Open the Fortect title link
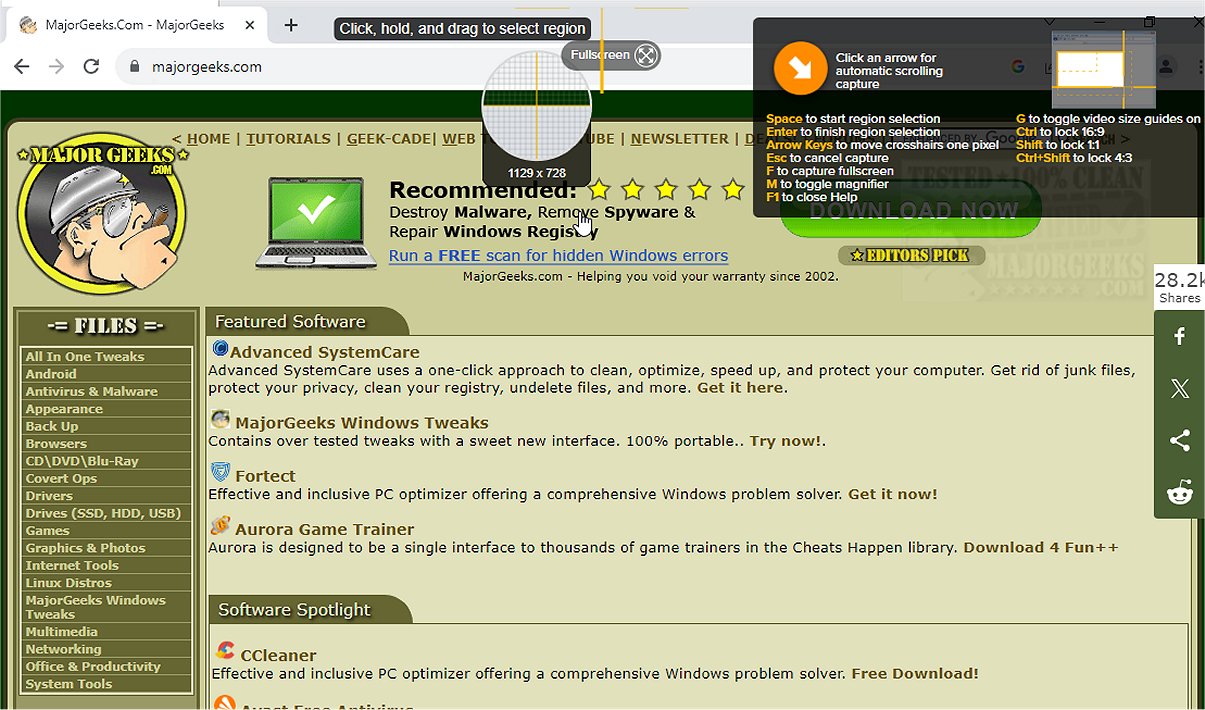Image resolution: width=1205 pixels, height=710 pixels. tap(266, 476)
